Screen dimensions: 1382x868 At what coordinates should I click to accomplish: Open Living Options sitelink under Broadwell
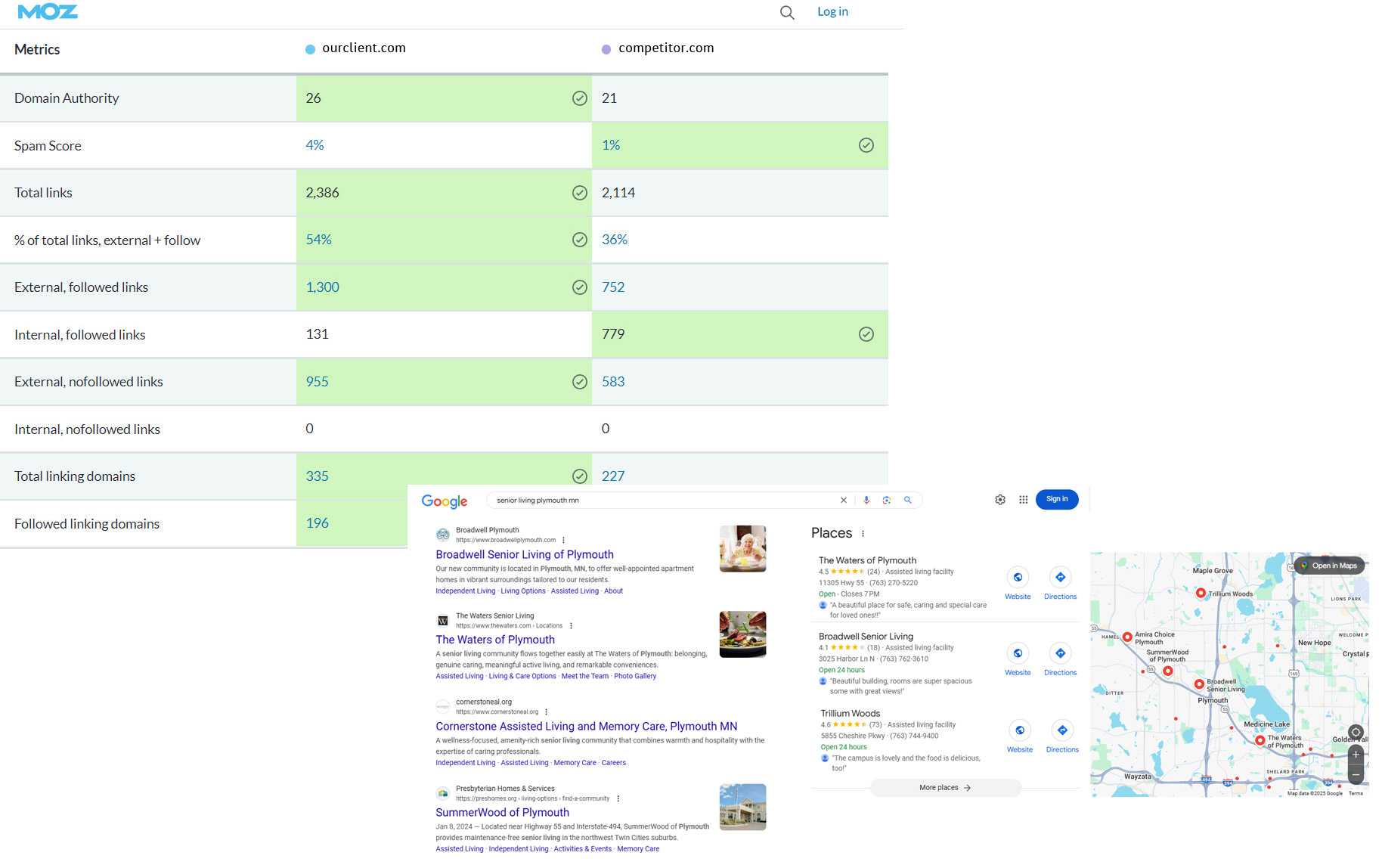pos(522,591)
